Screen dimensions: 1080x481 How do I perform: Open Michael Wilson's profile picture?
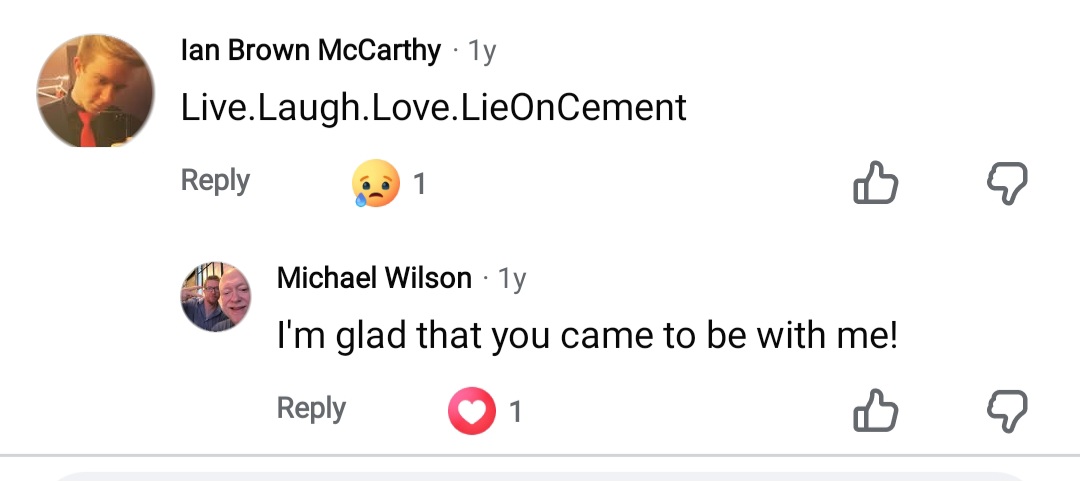click(216, 297)
